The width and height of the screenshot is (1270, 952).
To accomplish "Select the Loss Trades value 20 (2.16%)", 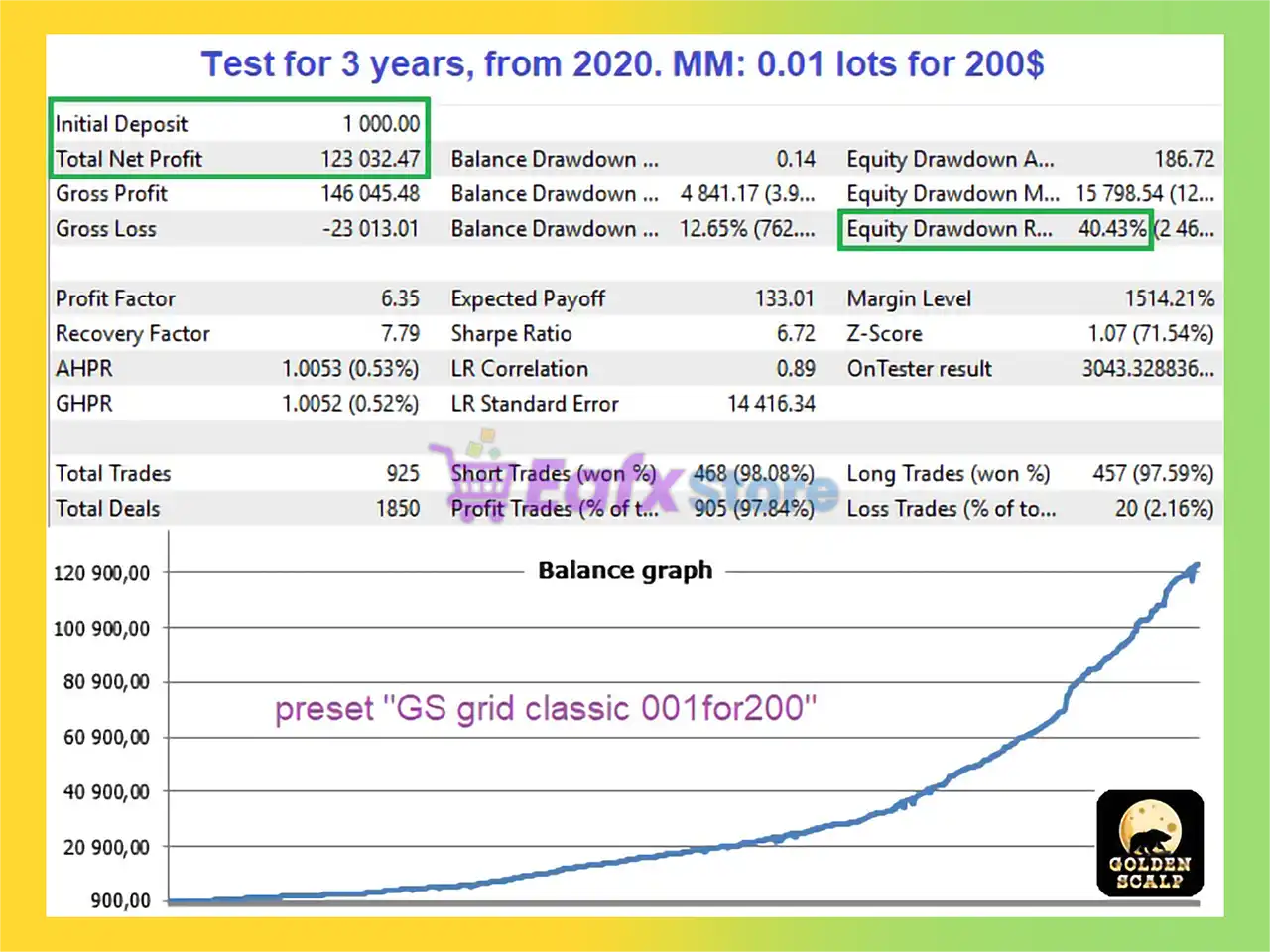I will (1164, 509).
